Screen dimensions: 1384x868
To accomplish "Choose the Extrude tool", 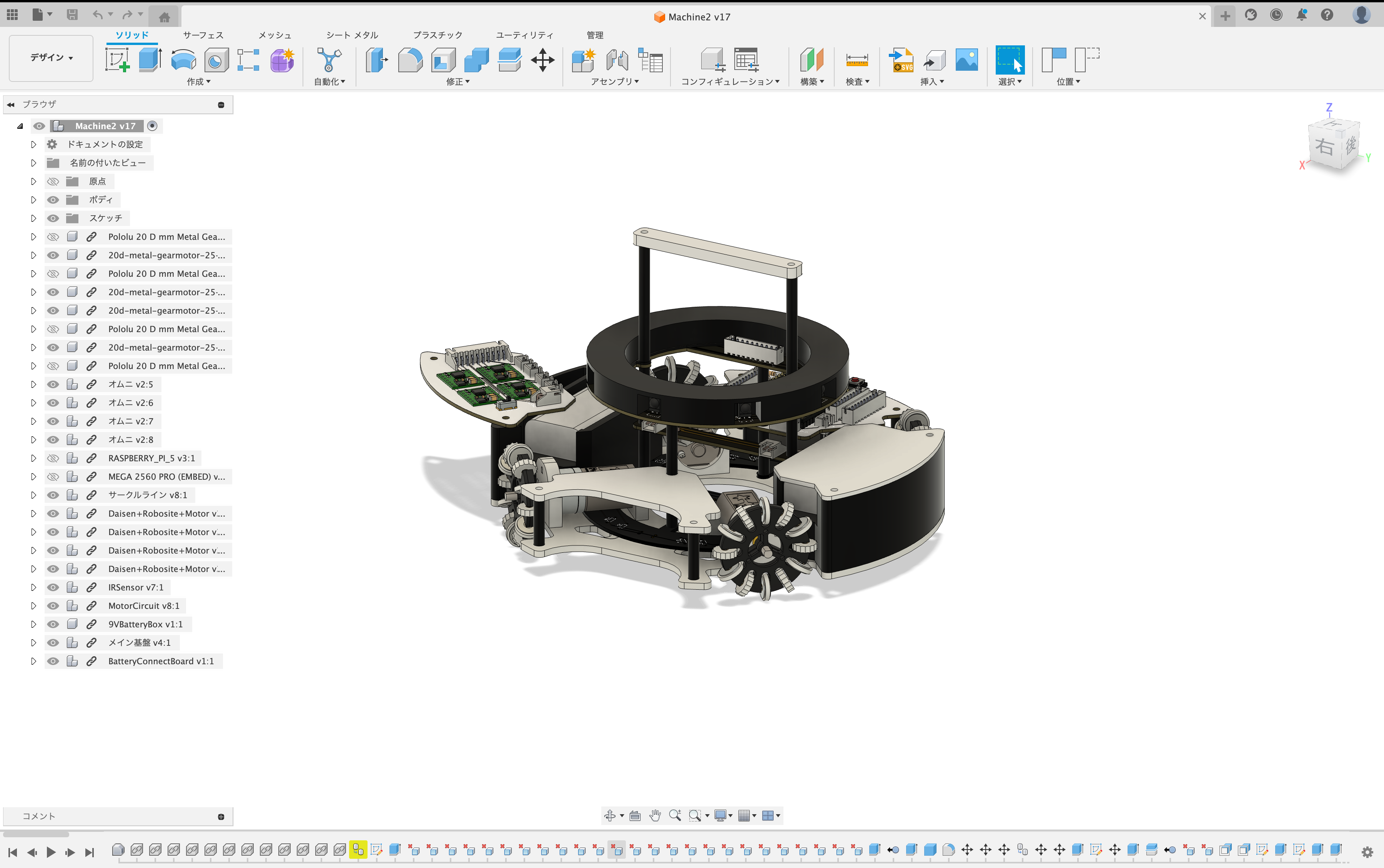I will [x=150, y=60].
